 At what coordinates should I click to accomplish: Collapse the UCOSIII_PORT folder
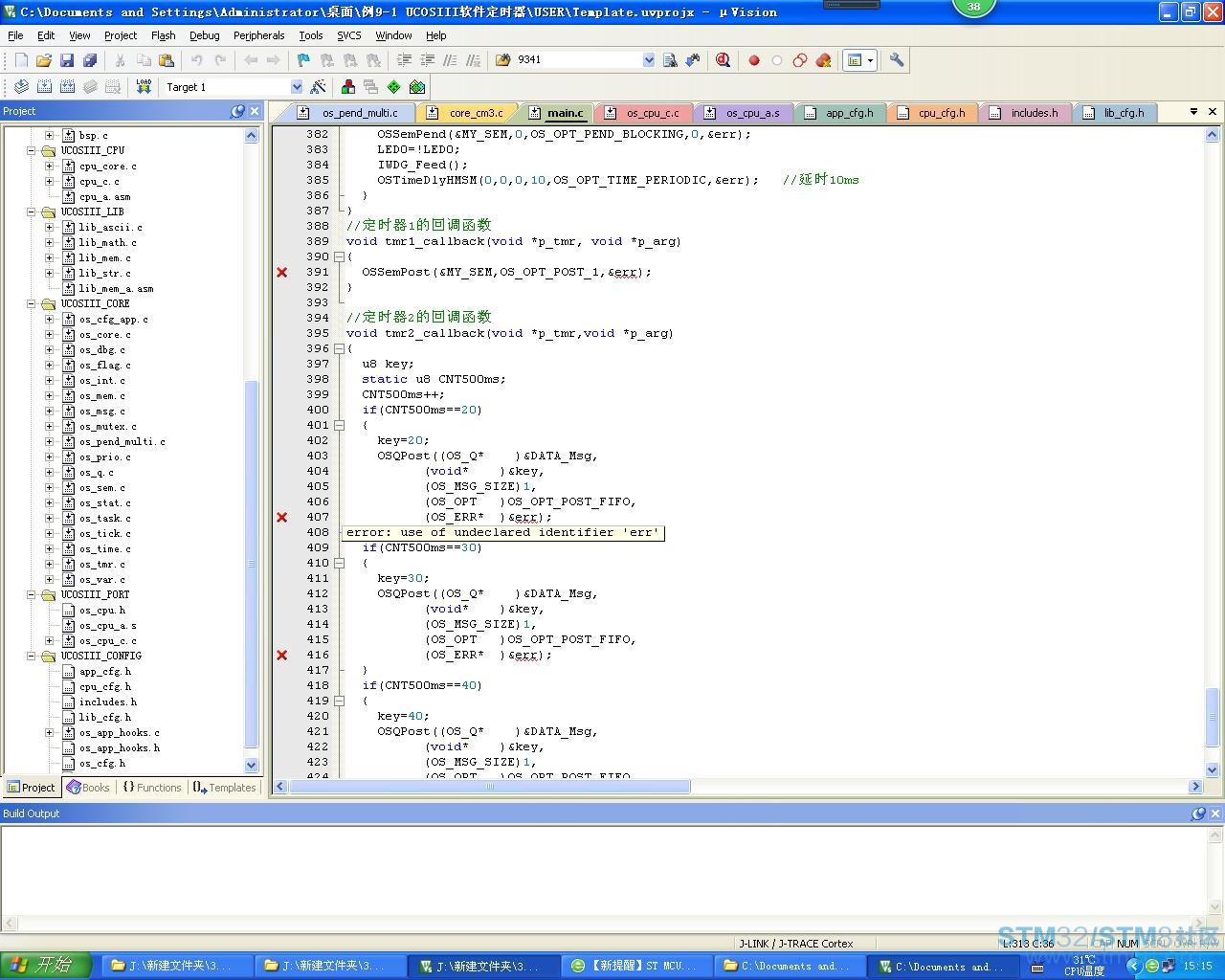pos(31,594)
